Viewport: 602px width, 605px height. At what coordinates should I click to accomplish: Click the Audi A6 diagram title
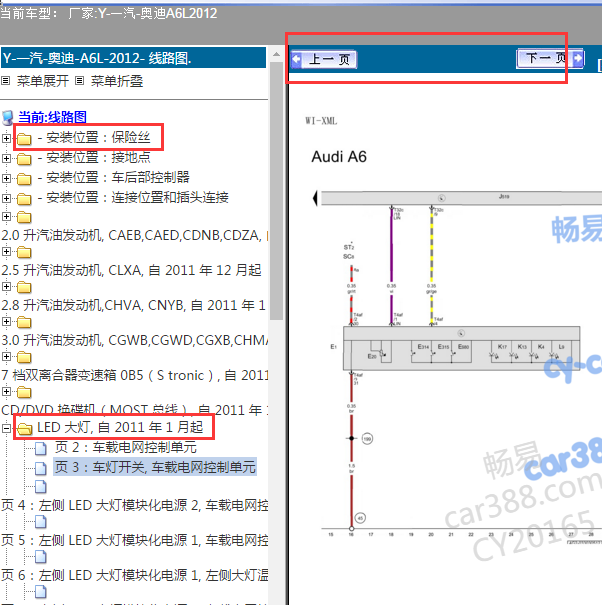click(x=339, y=157)
